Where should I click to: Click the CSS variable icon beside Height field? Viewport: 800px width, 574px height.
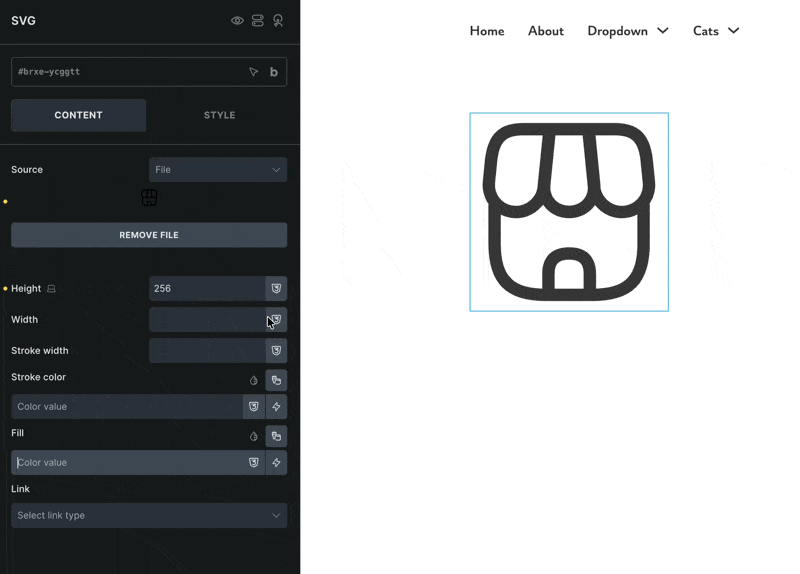point(276,288)
